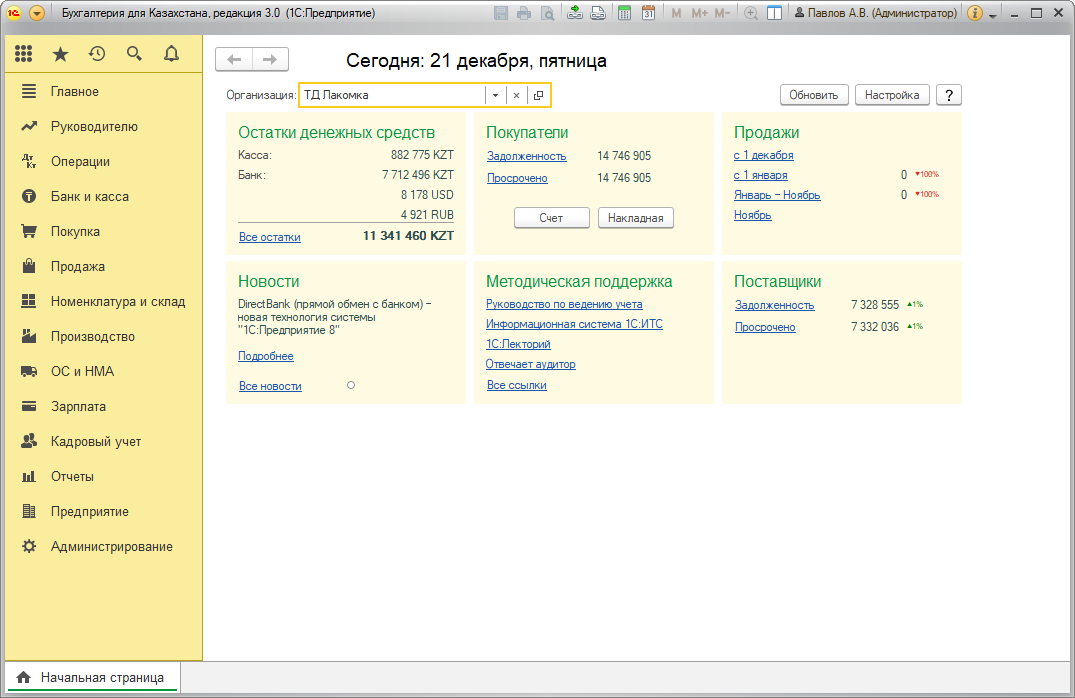Open the main menu orange dropdown button
1075x698 pixels.
click(37, 13)
